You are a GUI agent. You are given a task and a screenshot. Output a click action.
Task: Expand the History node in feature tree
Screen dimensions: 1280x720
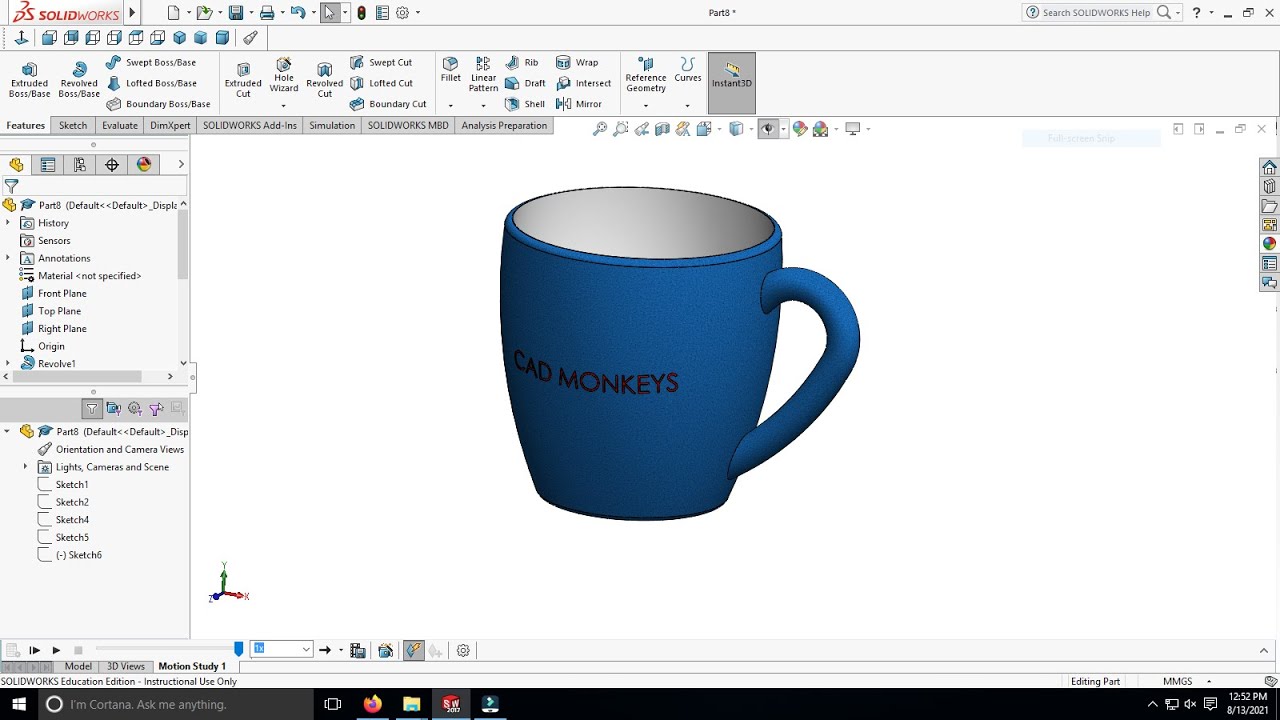8,223
